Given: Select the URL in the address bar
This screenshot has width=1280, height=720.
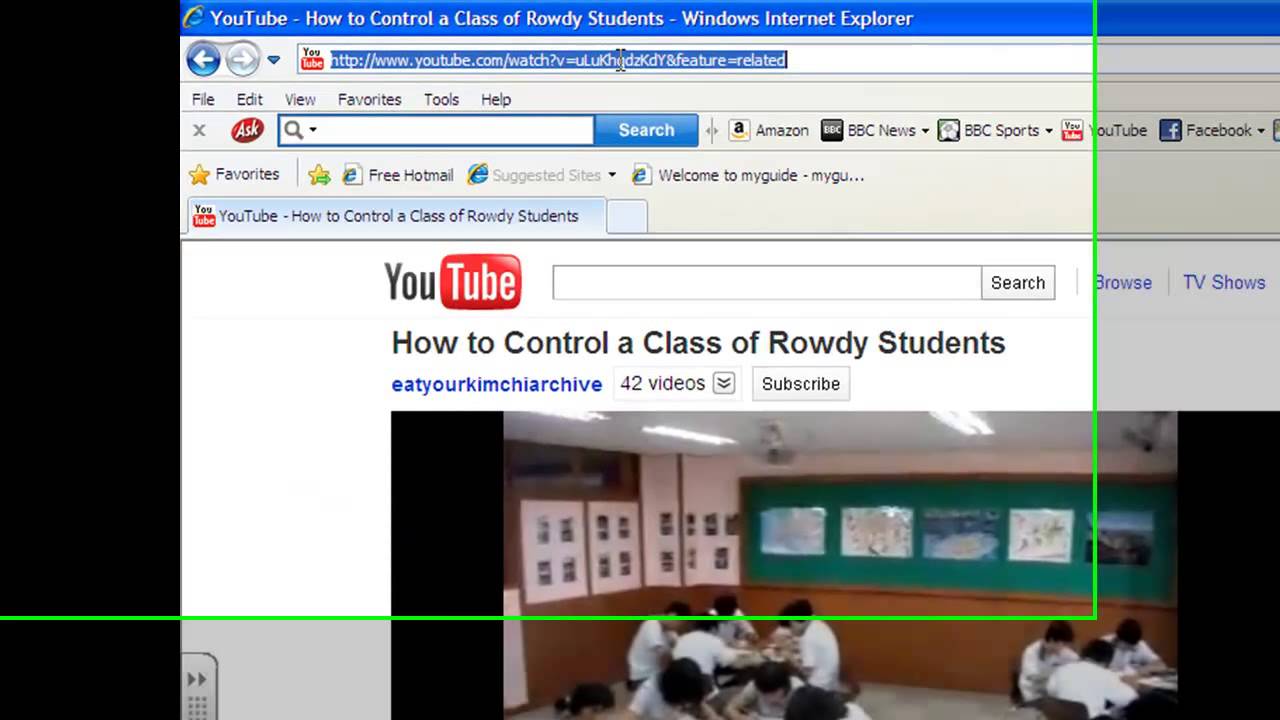Looking at the screenshot, I should pos(558,60).
